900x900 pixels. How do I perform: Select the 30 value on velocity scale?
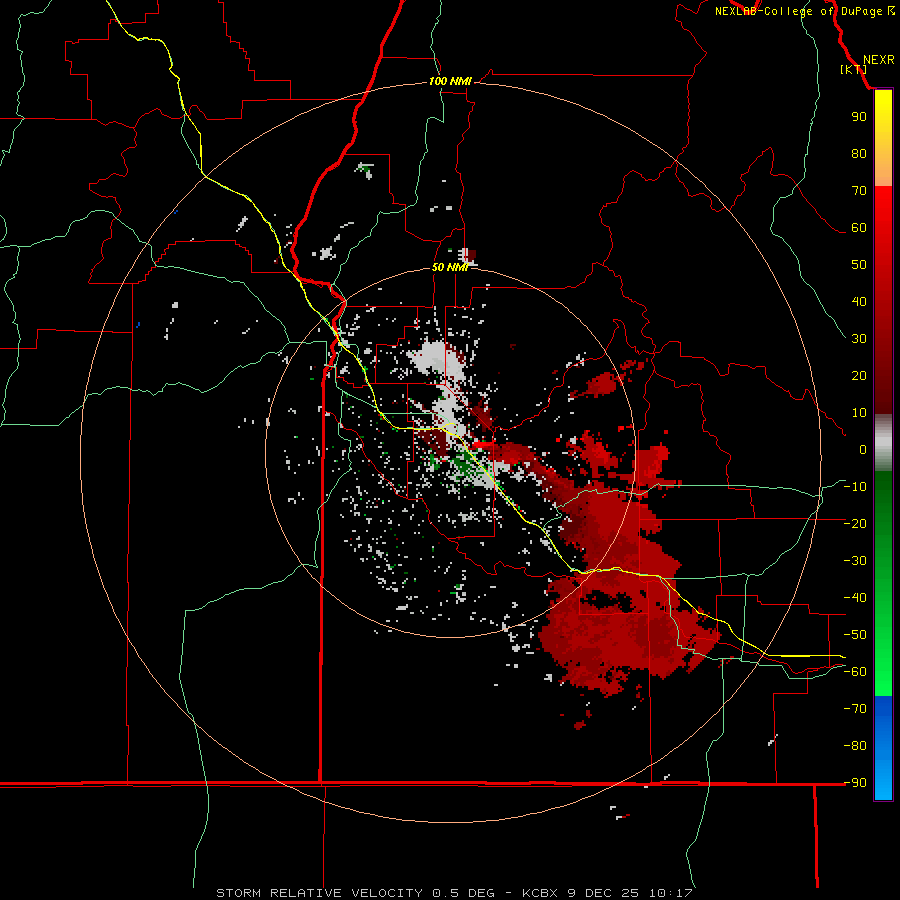point(859,339)
